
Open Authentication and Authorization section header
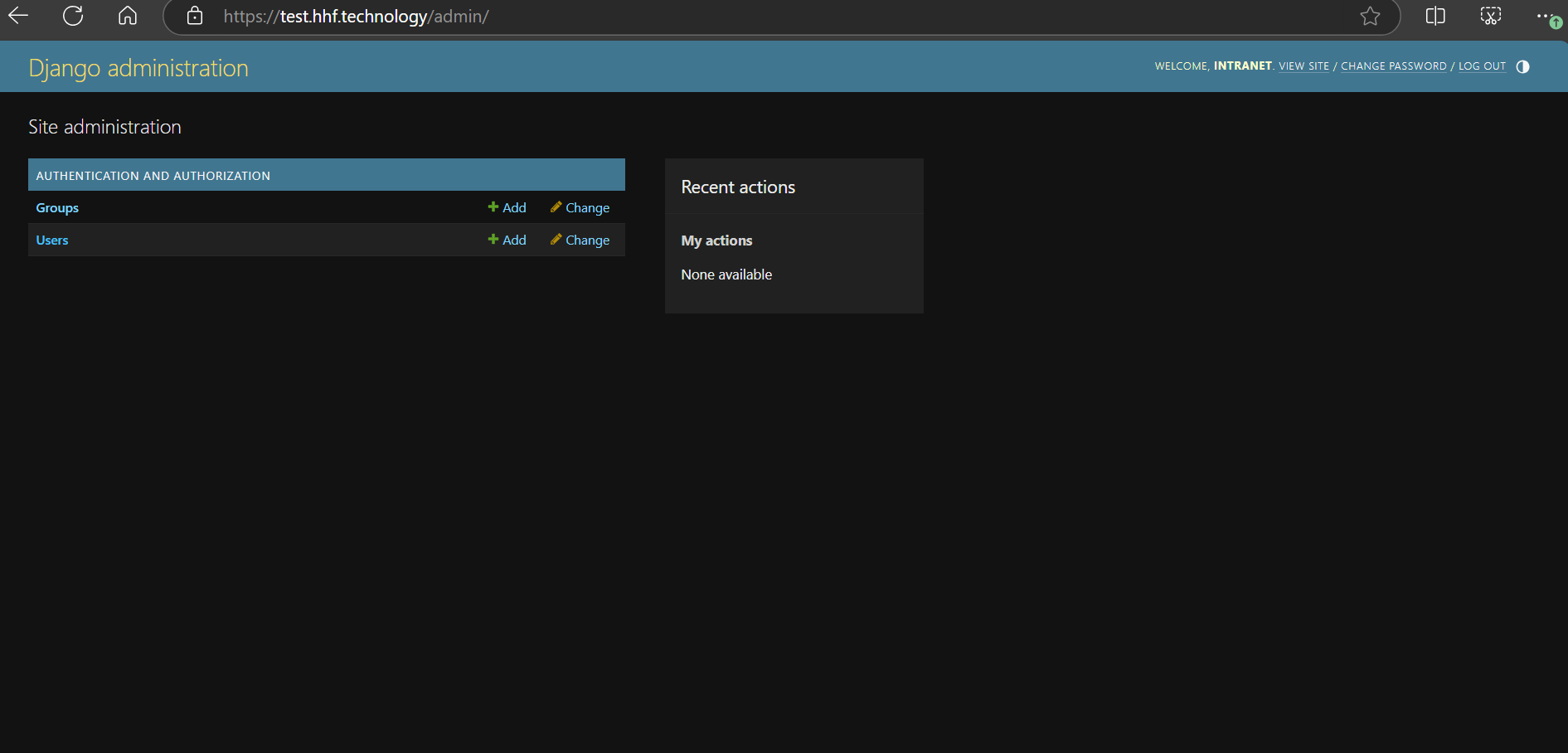(x=153, y=176)
